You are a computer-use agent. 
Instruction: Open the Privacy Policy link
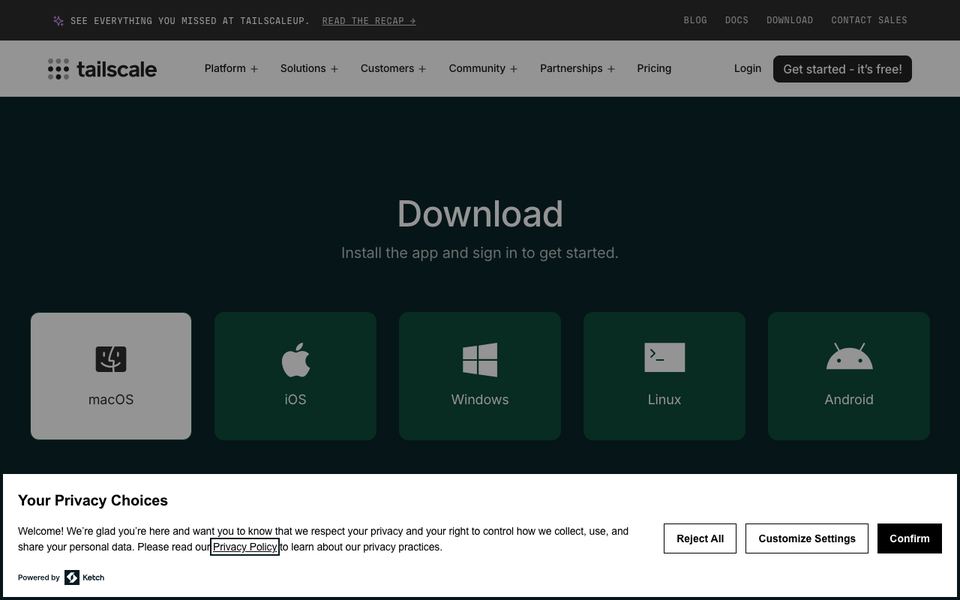pos(245,547)
